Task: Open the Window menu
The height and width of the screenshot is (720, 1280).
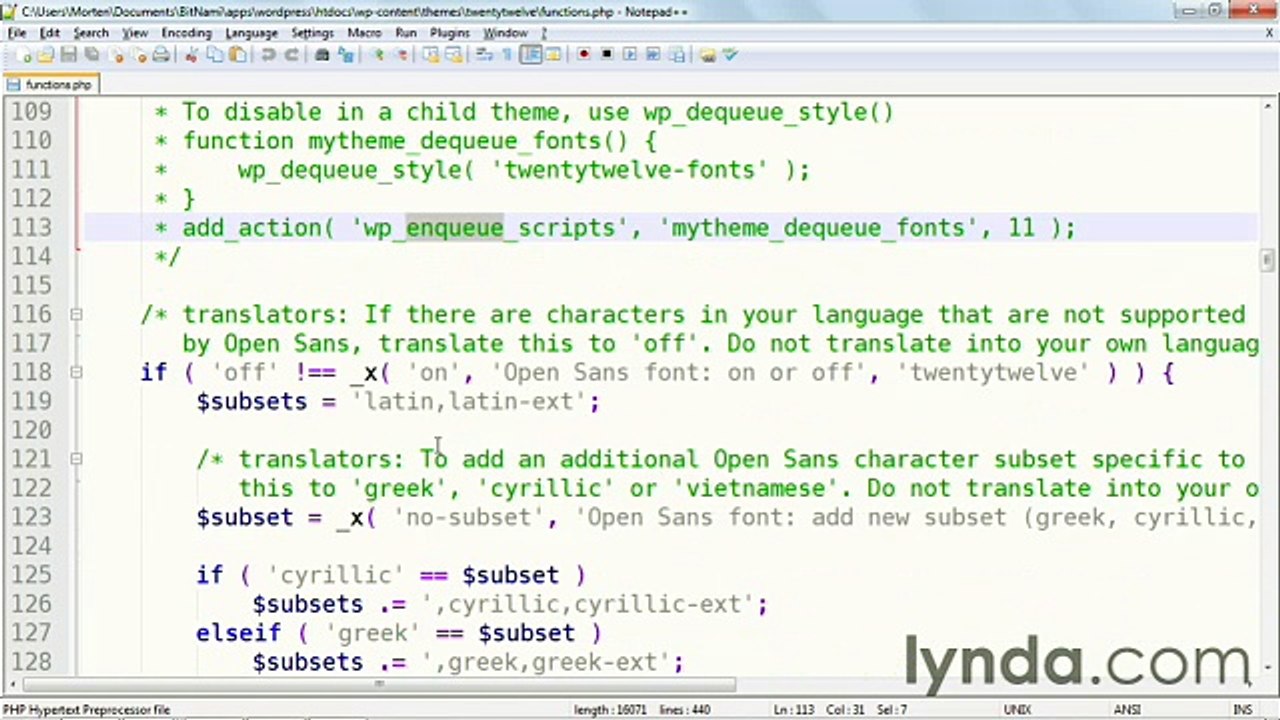Action: pos(505,33)
